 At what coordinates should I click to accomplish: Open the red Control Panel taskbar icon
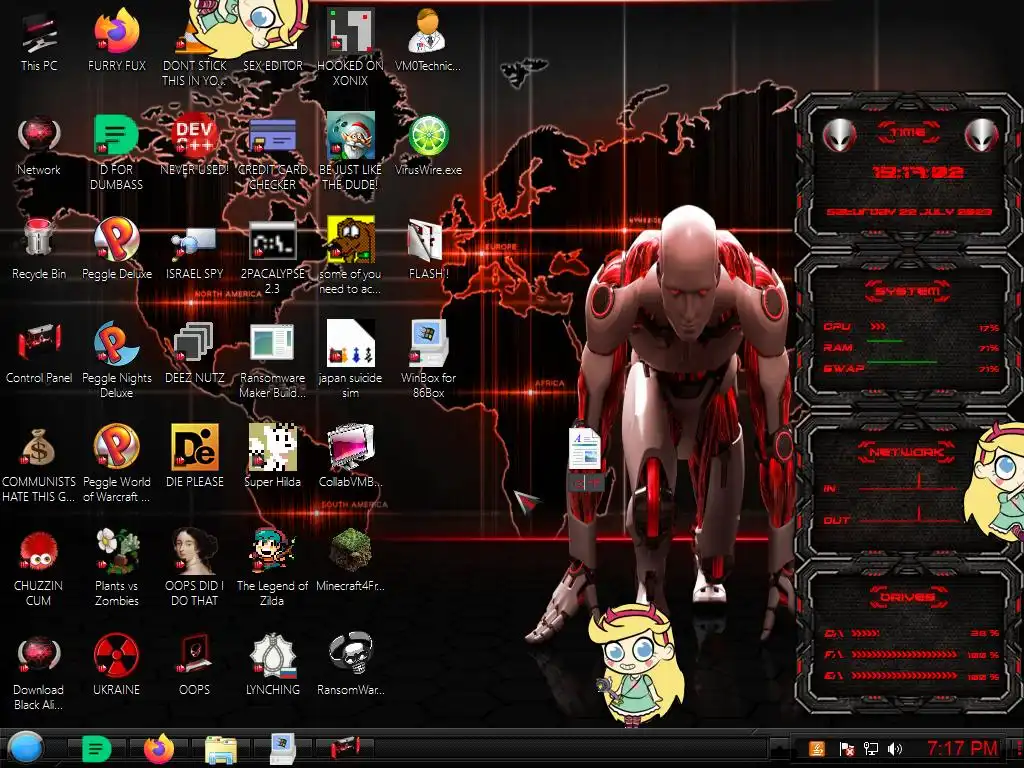click(345, 748)
